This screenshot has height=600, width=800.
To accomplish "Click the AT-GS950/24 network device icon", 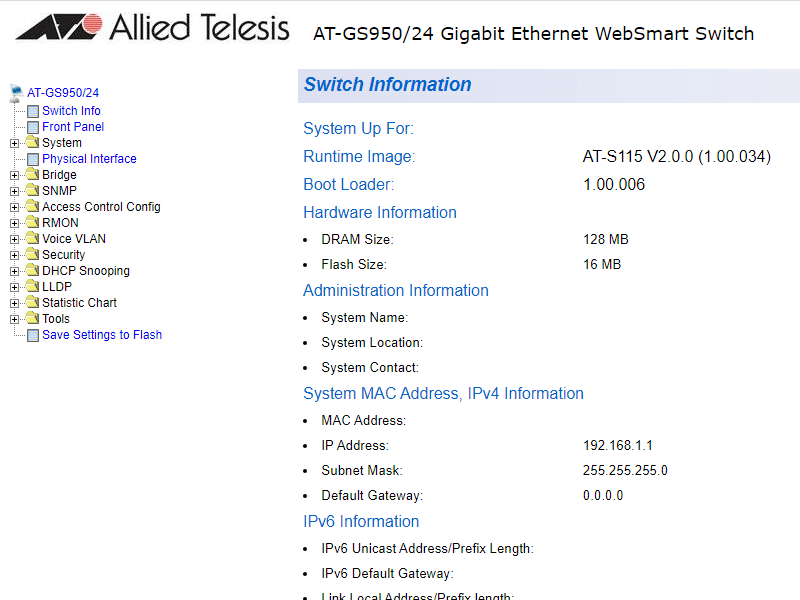I will [16, 92].
